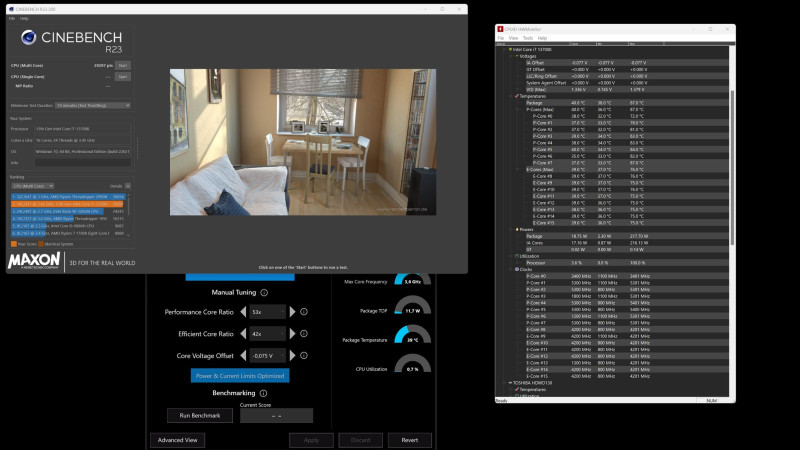Click Power & Current Limits Optimized button
This screenshot has width=800, height=450.
click(240, 376)
